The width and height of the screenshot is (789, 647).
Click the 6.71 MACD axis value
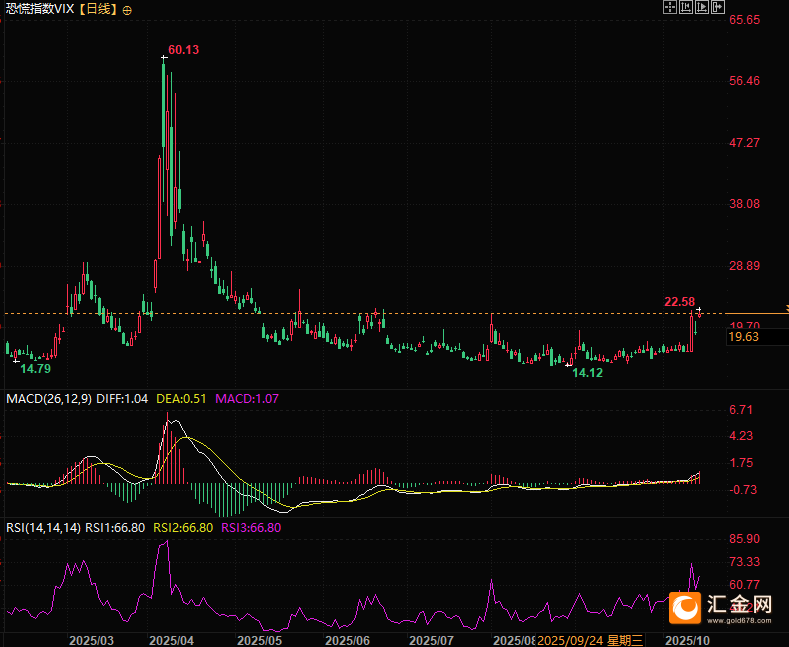pos(741,410)
